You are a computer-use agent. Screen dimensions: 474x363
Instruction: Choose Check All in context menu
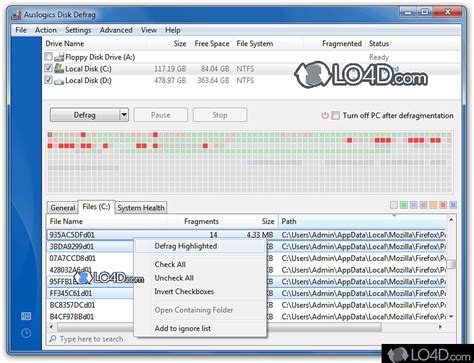click(x=200, y=264)
